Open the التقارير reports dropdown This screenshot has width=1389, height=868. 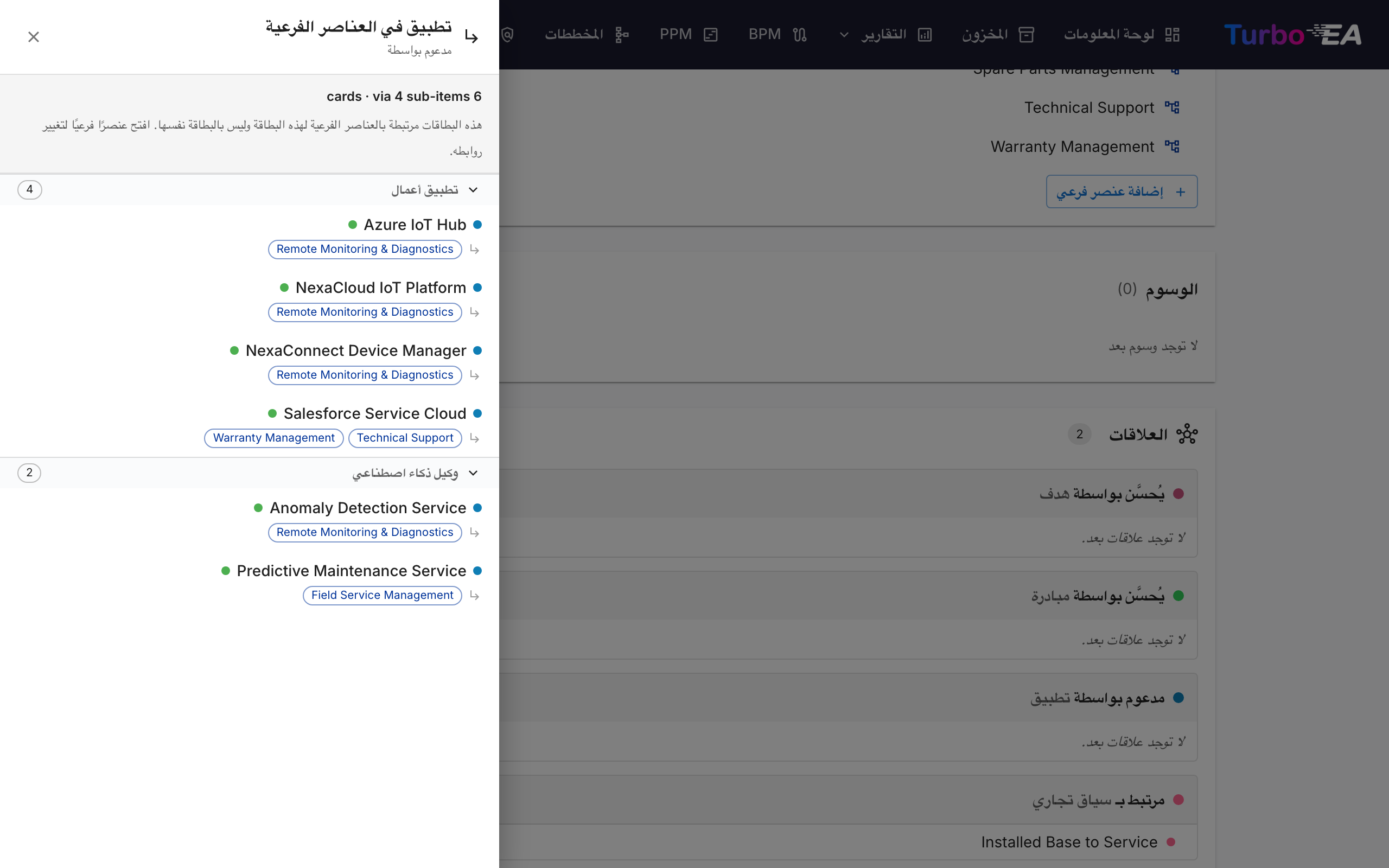click(x=885, y=34)
